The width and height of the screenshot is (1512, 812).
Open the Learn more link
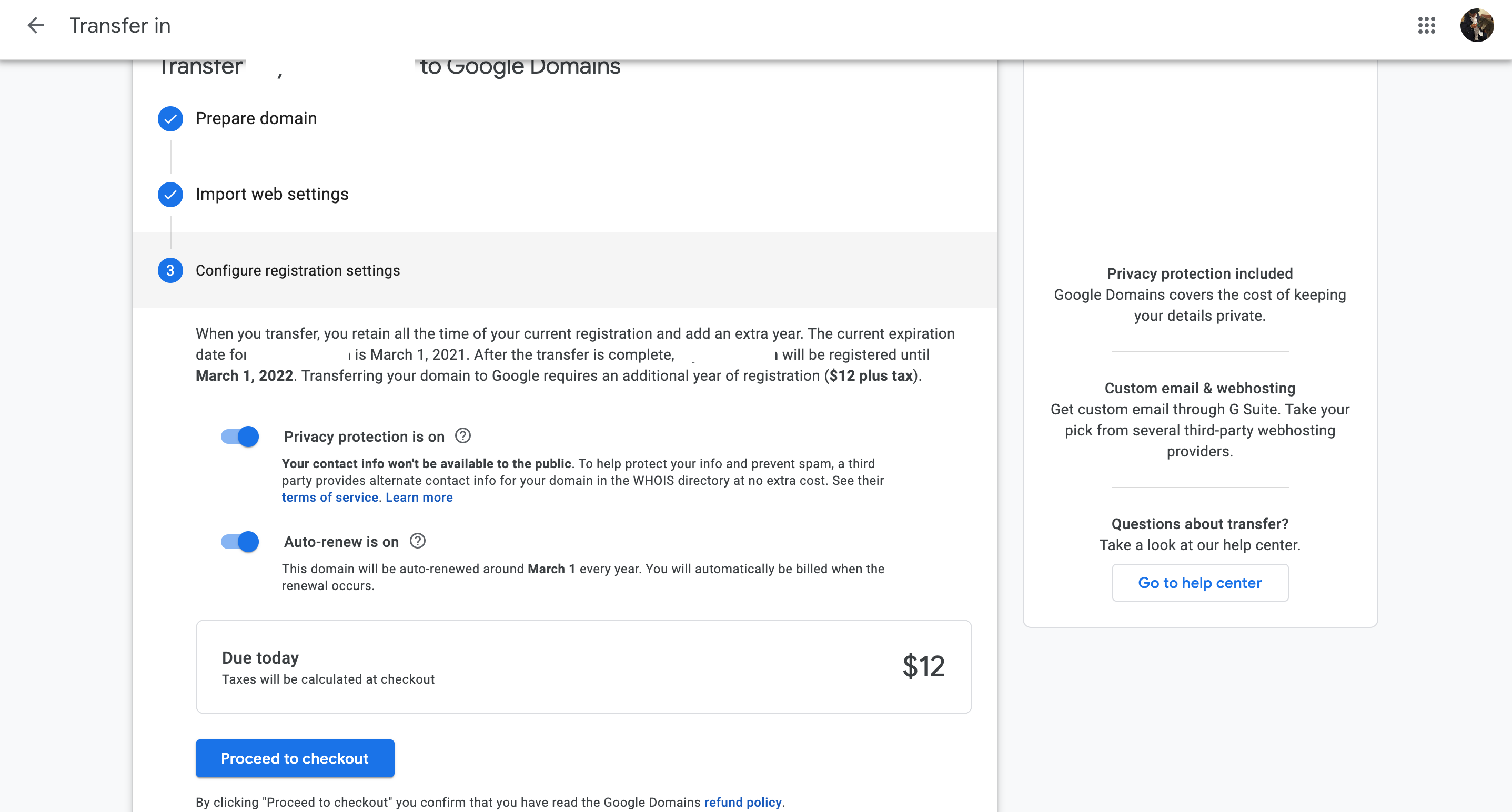419,497
